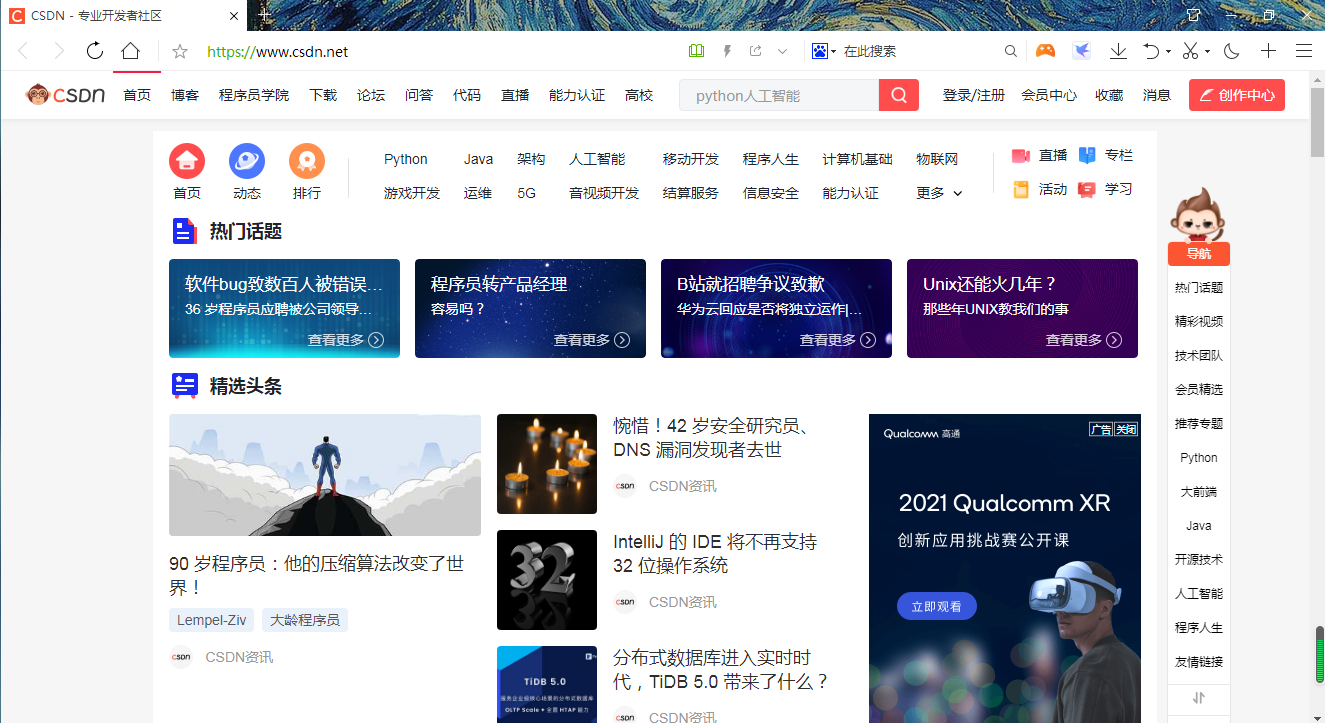The image size is (1325, 723).
Task: Open the 程序员转产品经理 topic card
Action: point(530,308)
